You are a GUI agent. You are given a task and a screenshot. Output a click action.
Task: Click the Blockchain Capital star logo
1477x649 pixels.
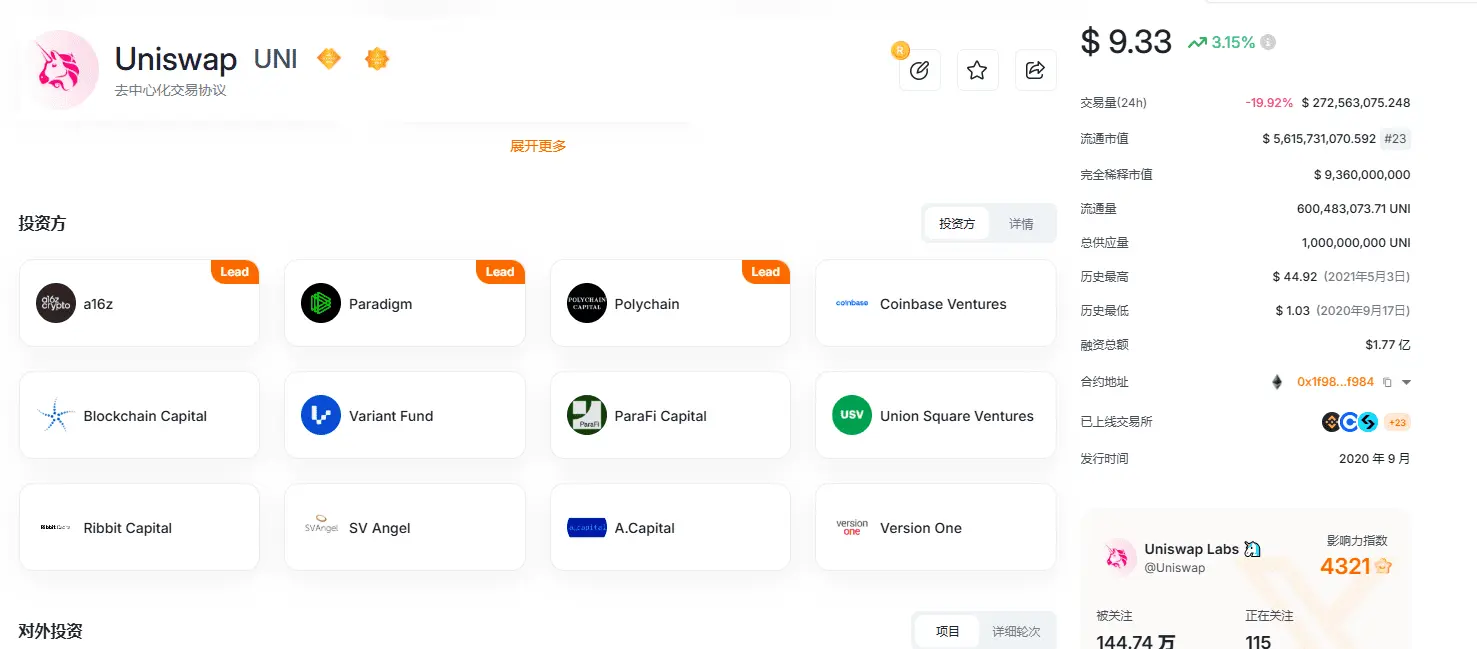[x=56, y=415]
